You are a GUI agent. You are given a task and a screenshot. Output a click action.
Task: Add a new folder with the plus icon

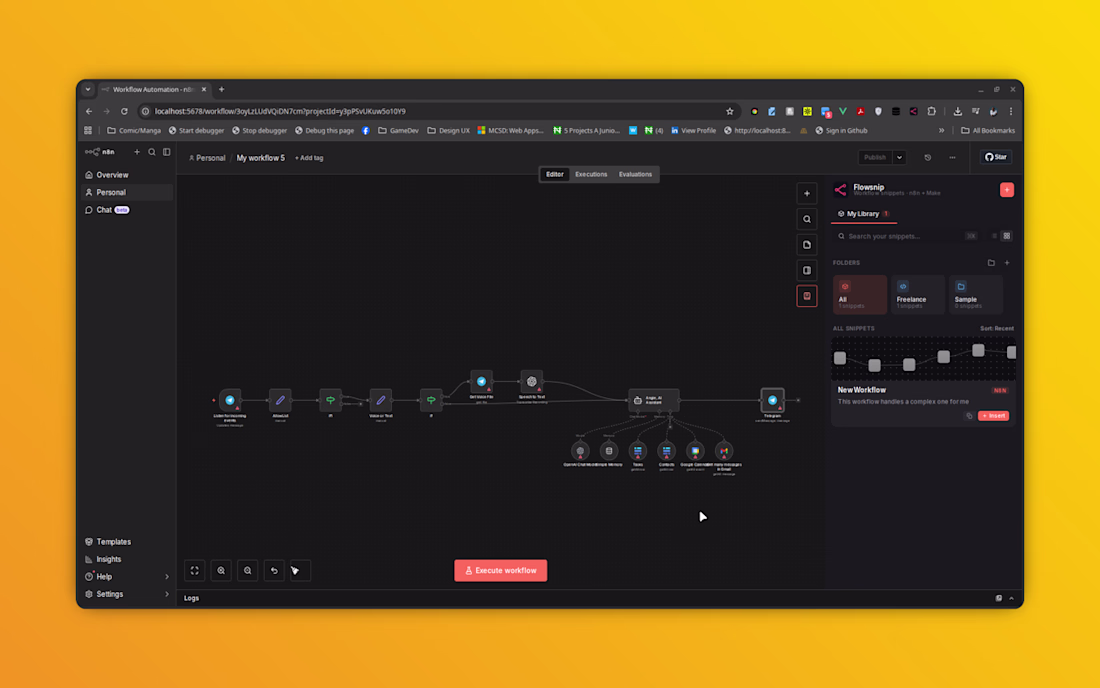[x=1007, y=263]
